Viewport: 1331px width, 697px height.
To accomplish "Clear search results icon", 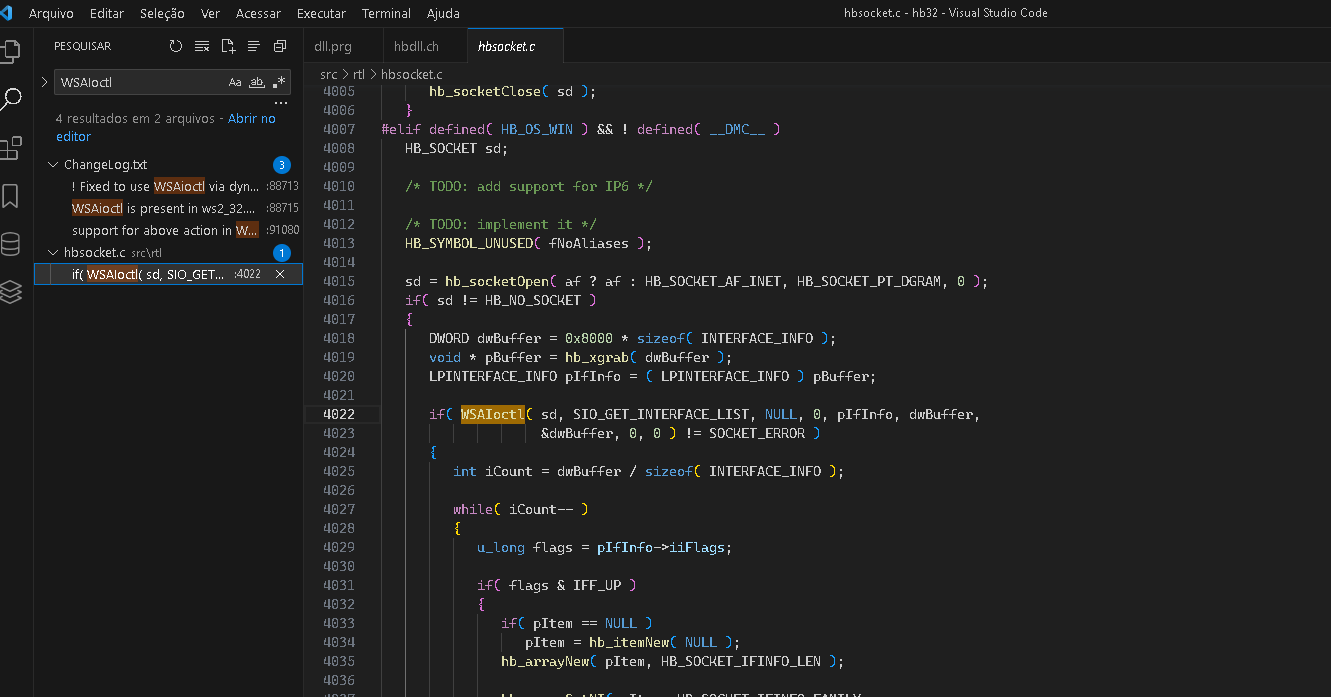I will coord(202,46).
